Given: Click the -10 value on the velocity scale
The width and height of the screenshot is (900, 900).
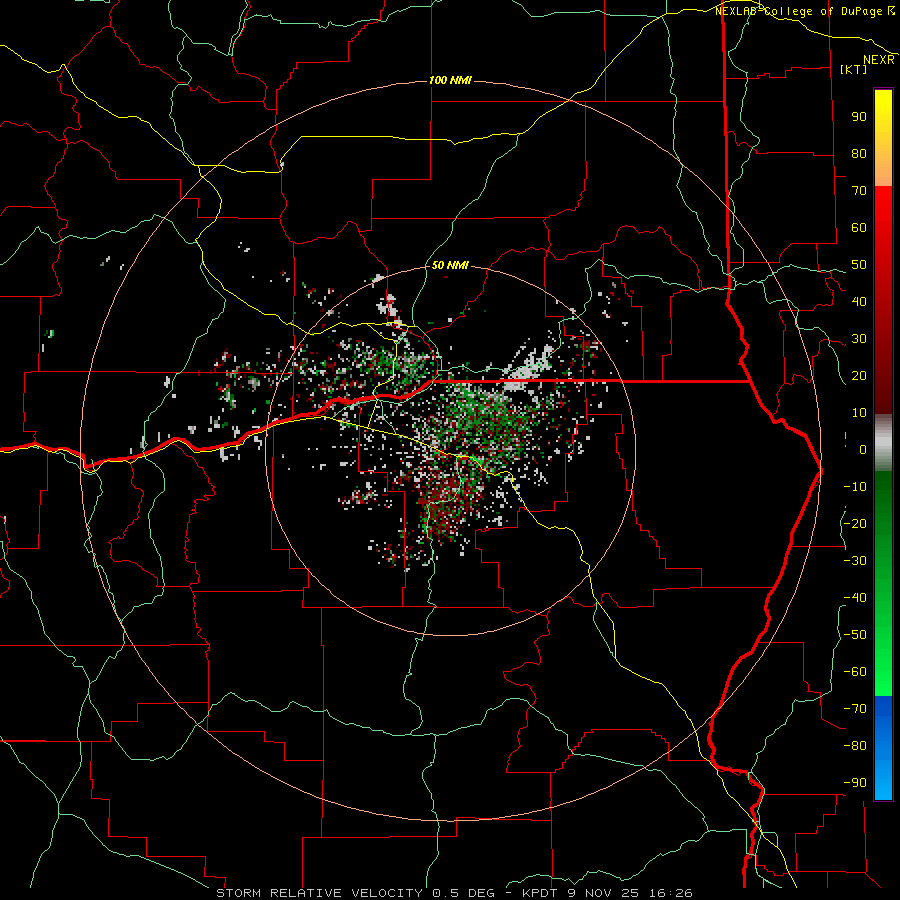Looking at the screenshot, I should coord(855,487).
